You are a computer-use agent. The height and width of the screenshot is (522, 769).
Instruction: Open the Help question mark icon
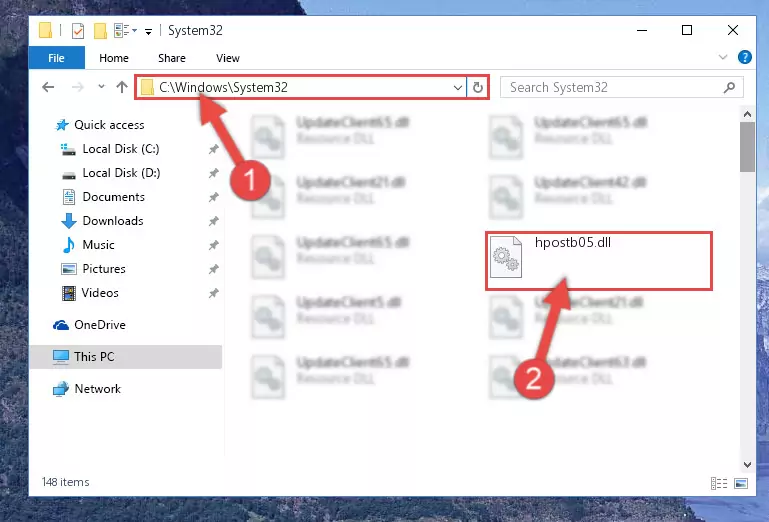(744, 57)
